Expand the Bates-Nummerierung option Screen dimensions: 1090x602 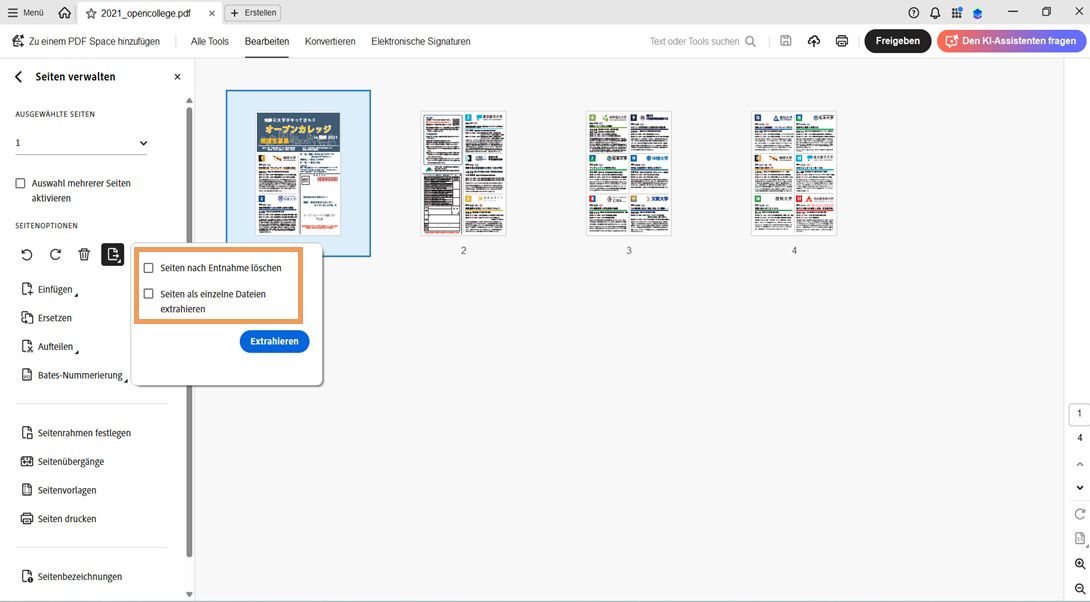click(73, 375)
